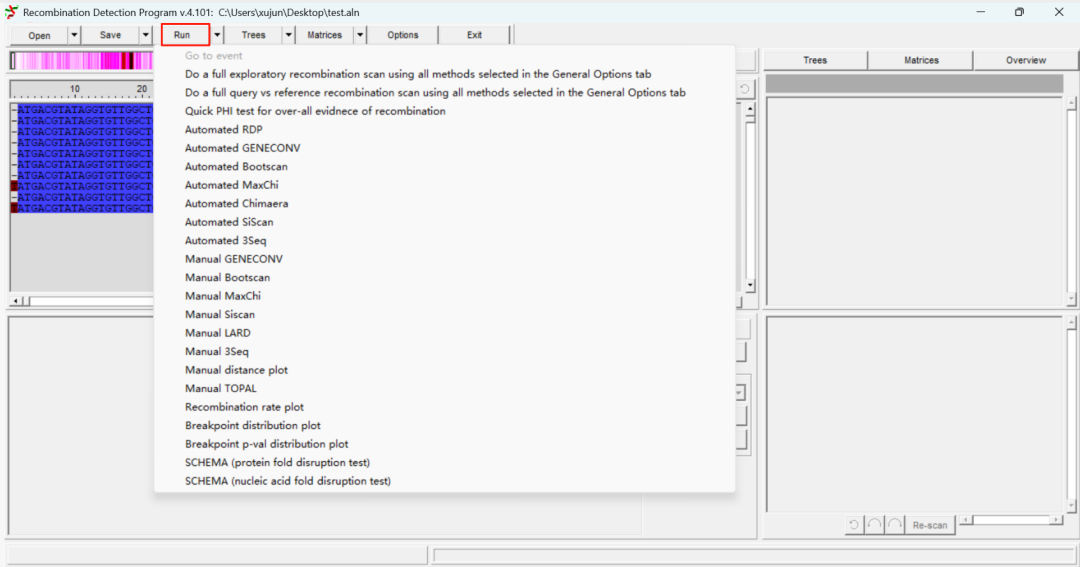Screen dimensions: 1080x567
Task: Click left arrow of sequence alignment horizontal scrollbar
Action: click(16, 301)
